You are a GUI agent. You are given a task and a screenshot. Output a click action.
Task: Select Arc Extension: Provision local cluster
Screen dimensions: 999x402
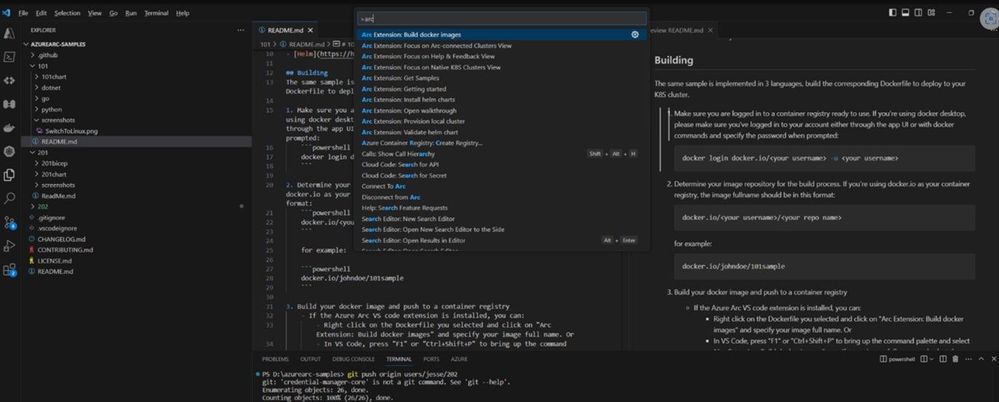tap(502, 121)
